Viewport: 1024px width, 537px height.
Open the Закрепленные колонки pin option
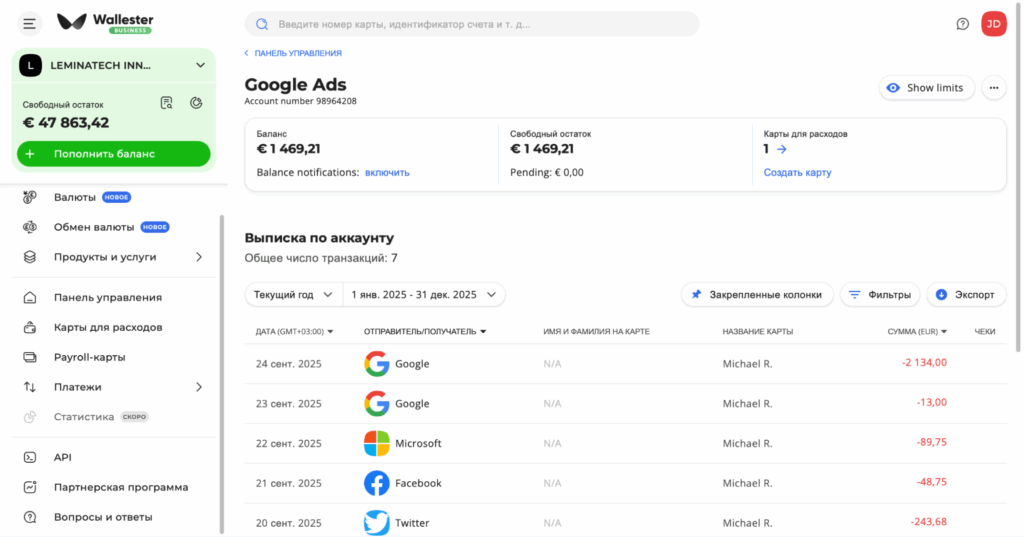point(757,295)
